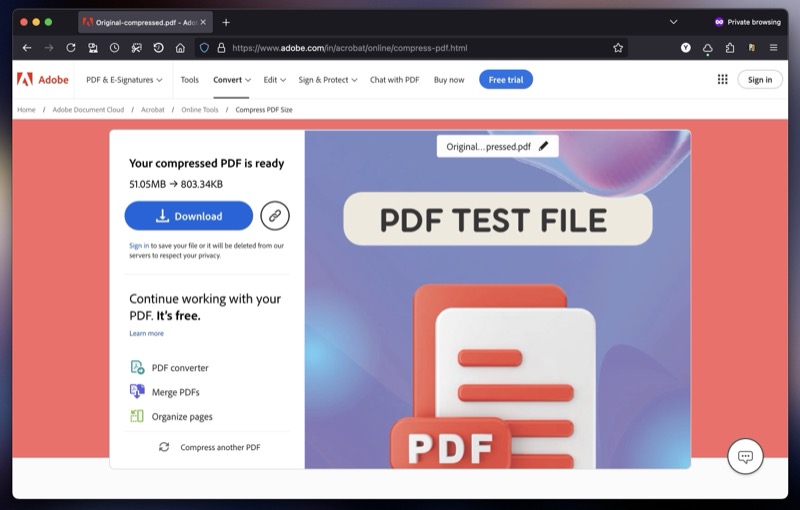The width and height of the screenshot is (800, 510).
Task: Expand the PDF & E-Signatures dropdown
Action: point(124,80)
